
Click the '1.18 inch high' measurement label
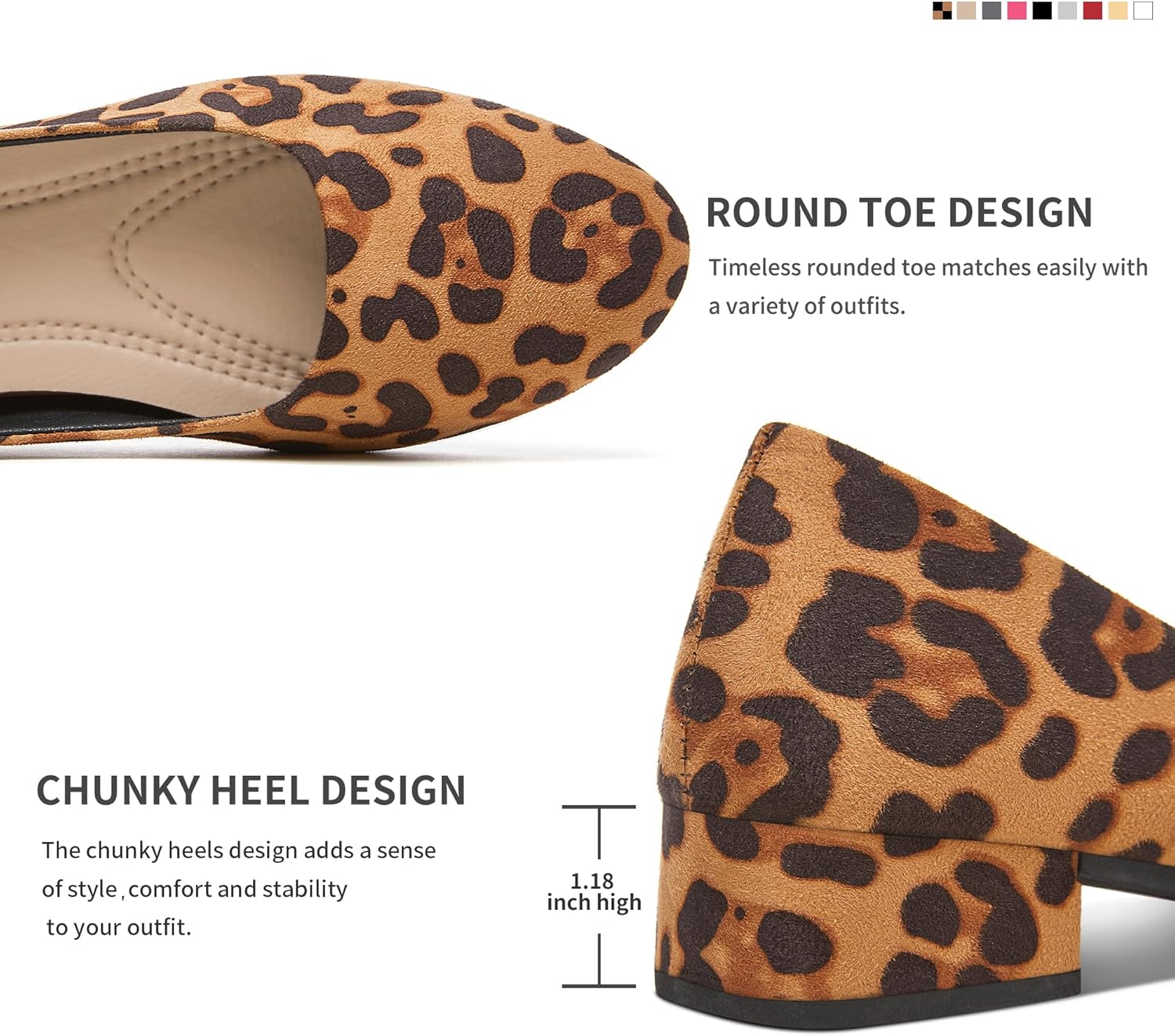(594, 892)
